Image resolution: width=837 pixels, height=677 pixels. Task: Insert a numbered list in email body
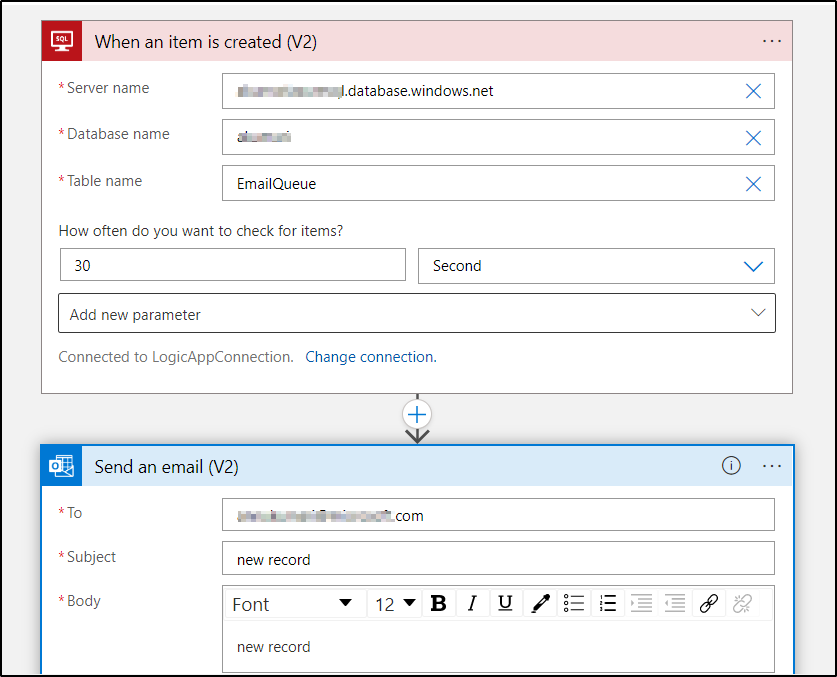[x=607, y=603]
